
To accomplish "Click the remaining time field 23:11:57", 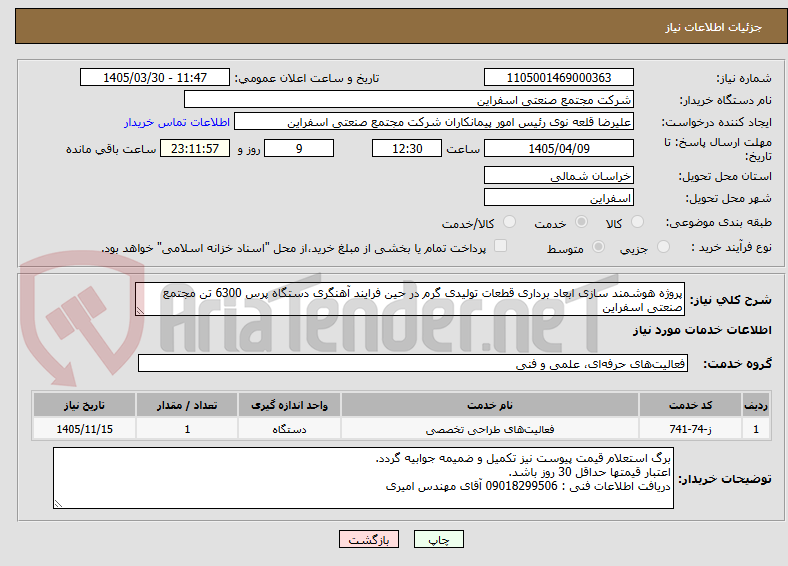I will pyautogui.click(x=195, y=148).
